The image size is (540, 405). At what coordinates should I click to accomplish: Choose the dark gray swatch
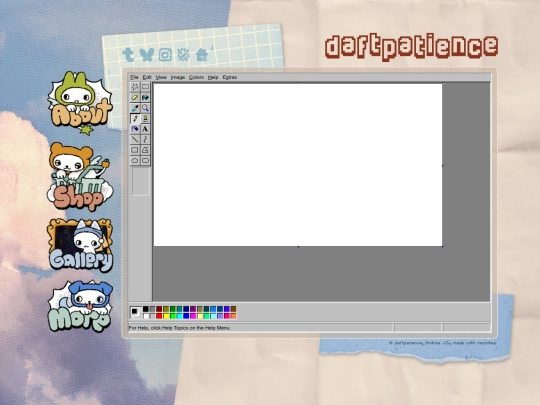tap(153, 309)
